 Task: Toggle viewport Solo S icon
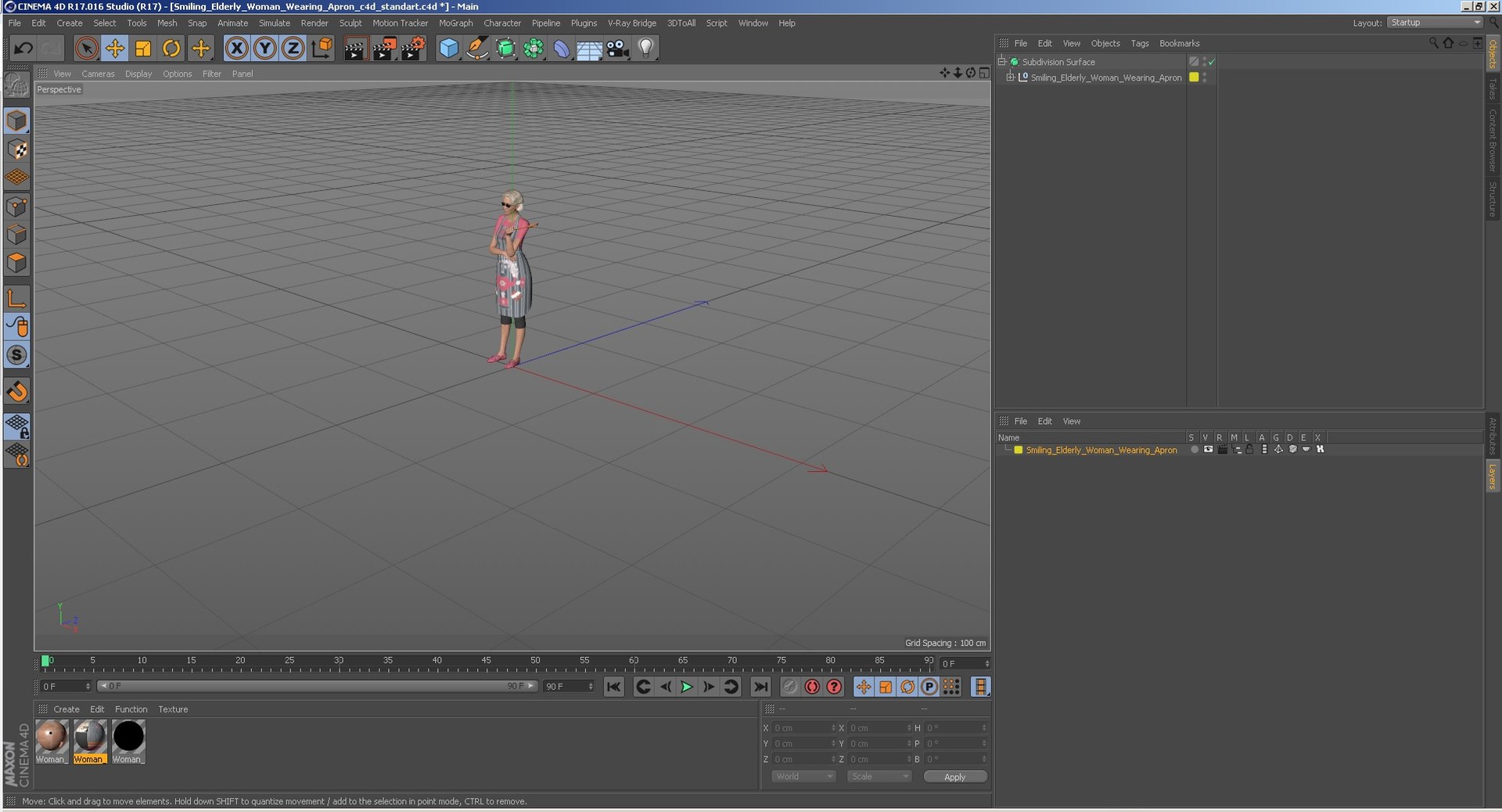point(17,355)
